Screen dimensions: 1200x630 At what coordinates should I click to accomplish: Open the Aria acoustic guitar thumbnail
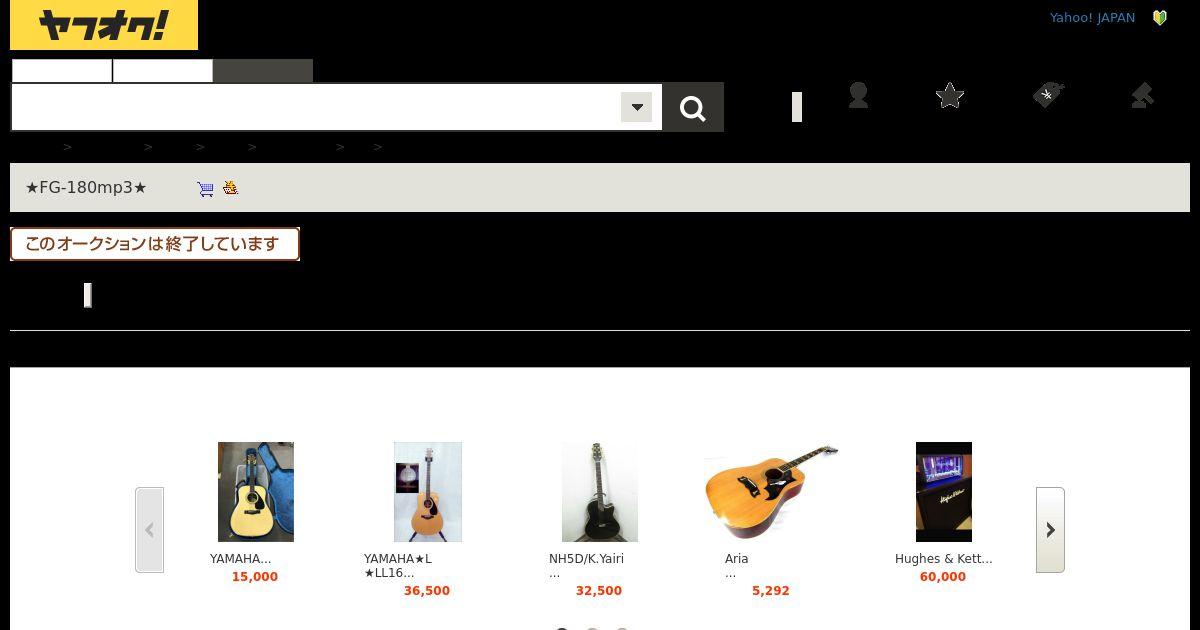pos(770,492)
